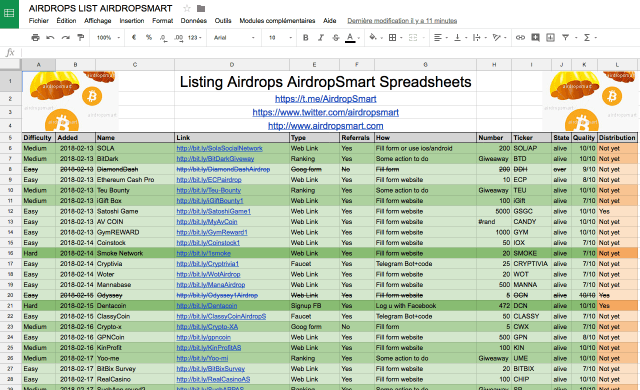Format as currency with euro icon
This screenshot has width=640, height=390.
click(x=134, y=38)
